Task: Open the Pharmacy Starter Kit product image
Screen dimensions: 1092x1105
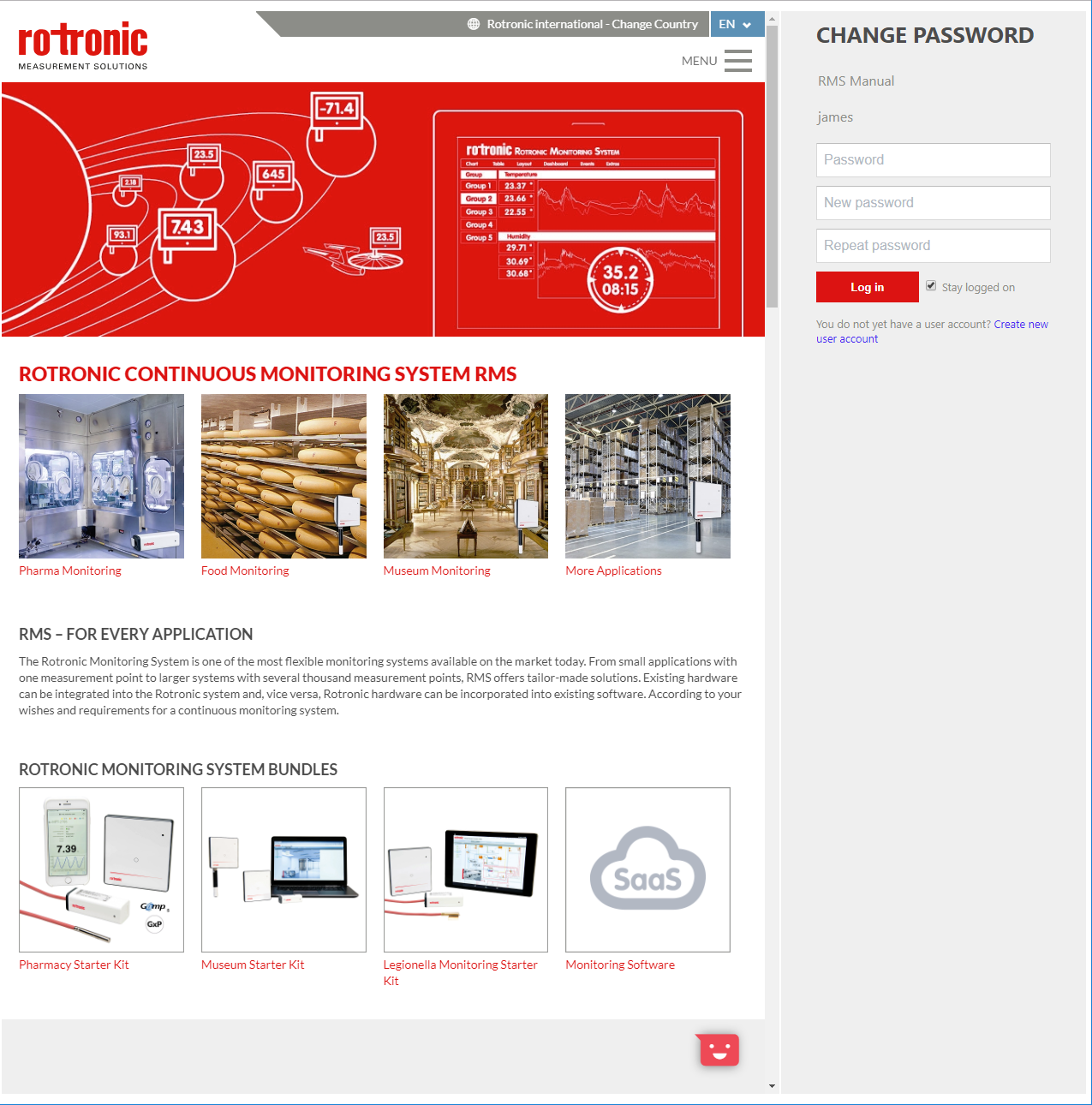Action: point(101,869)
